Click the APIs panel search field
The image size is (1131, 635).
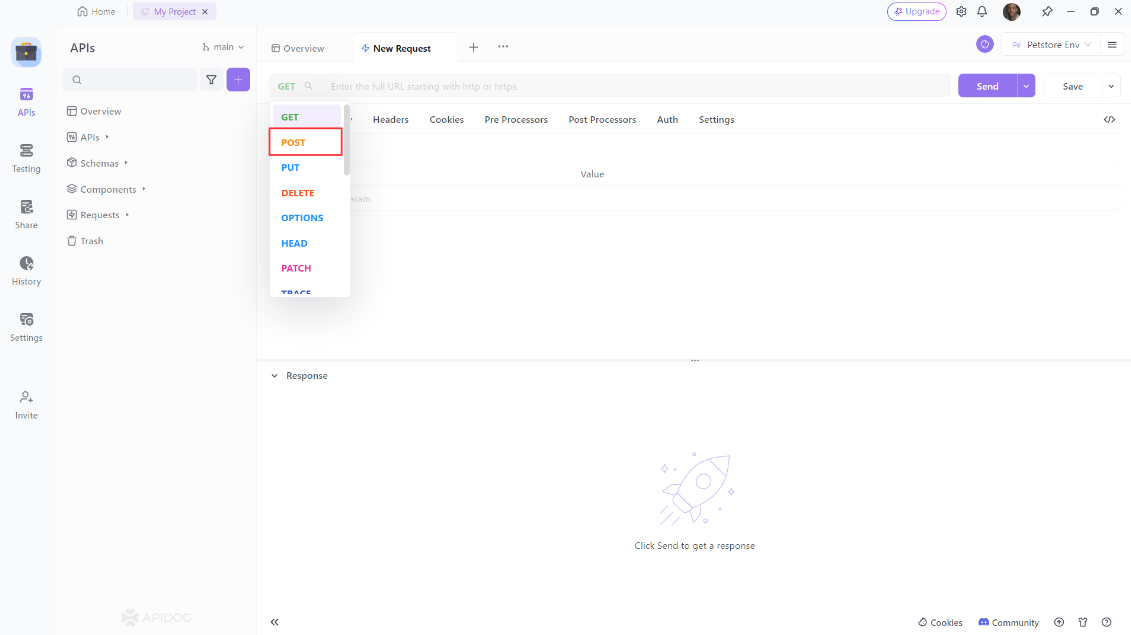click(x=130, y=79)
